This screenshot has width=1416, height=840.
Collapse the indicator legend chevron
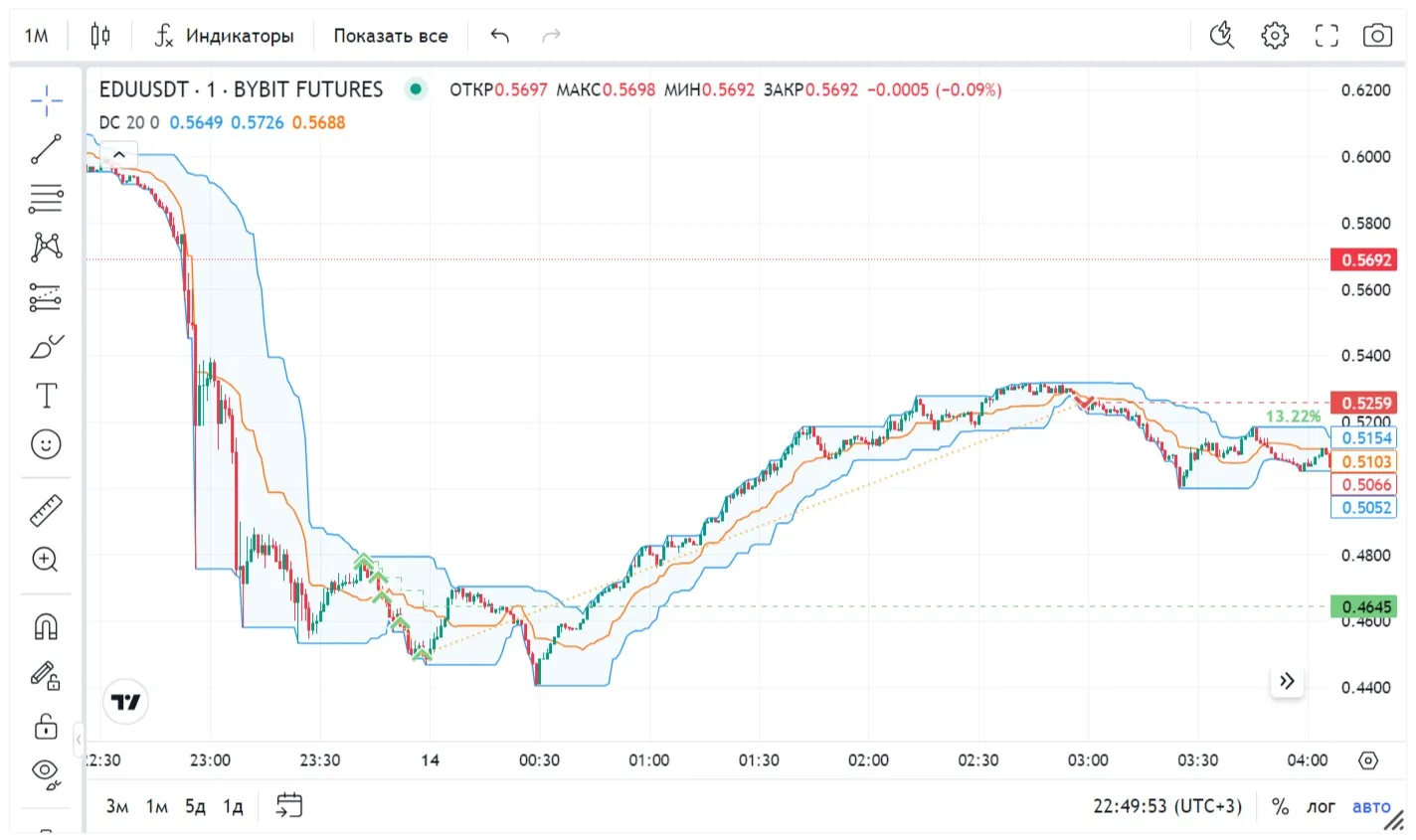(118, 154)
